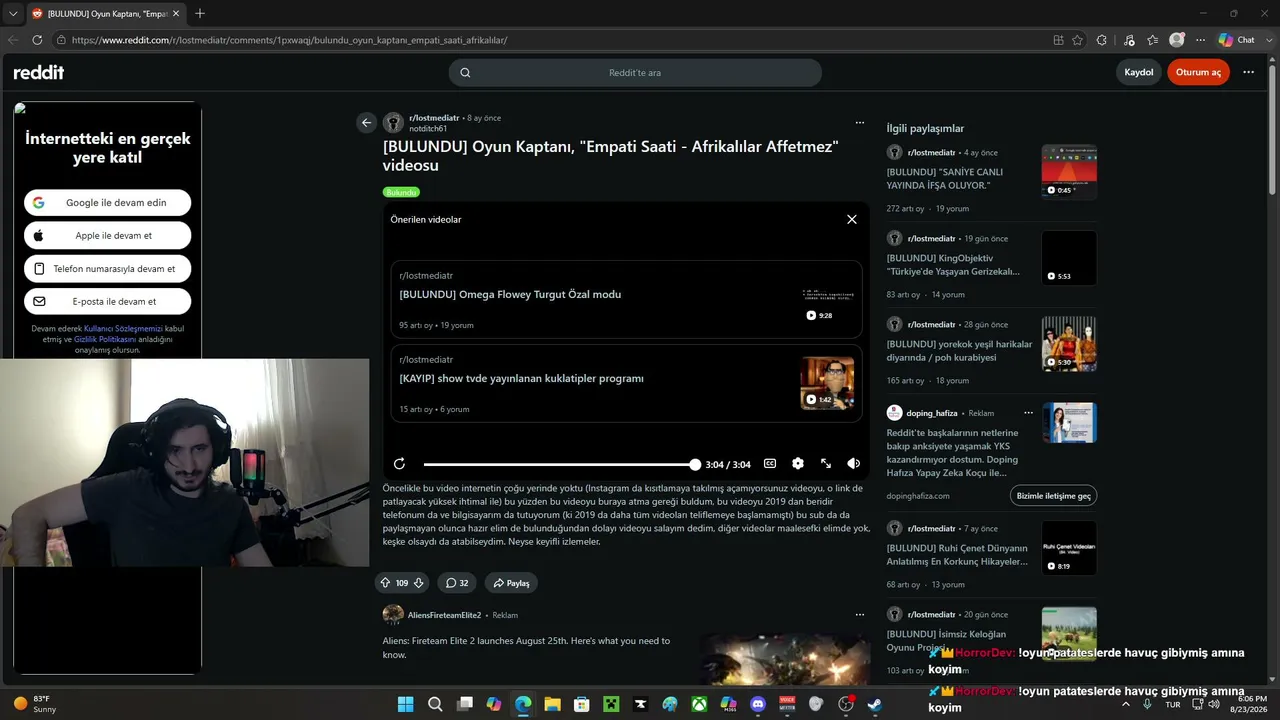The image size is (1280, 720).
Task: Open the Kullanıcı Sözleşmemizi link
Action: coord(123,328)
